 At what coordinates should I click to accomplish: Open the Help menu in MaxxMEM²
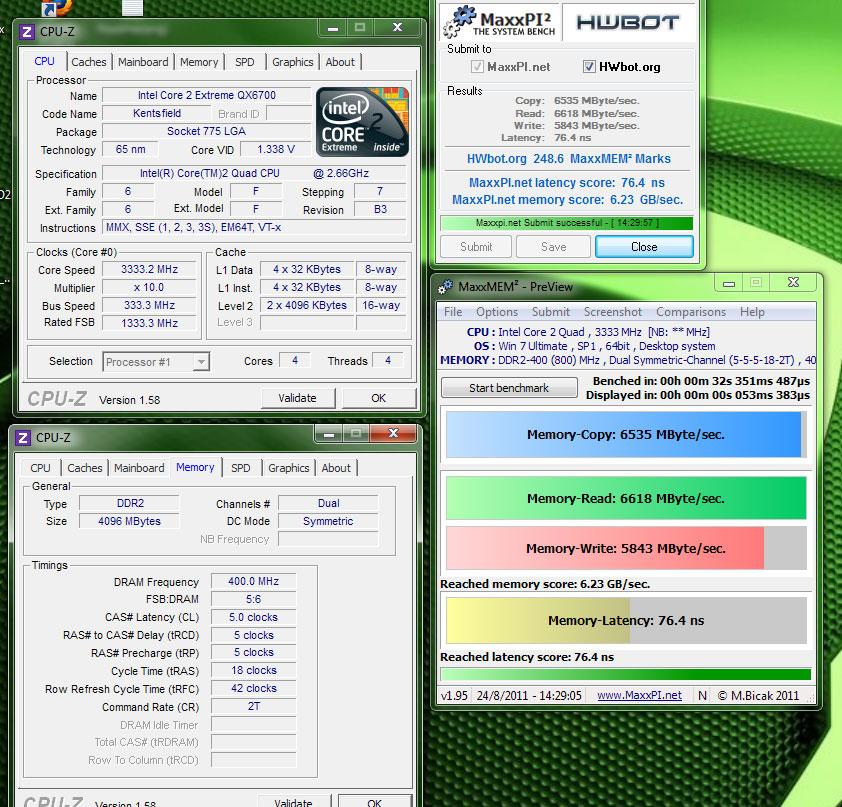click(752, 312)
